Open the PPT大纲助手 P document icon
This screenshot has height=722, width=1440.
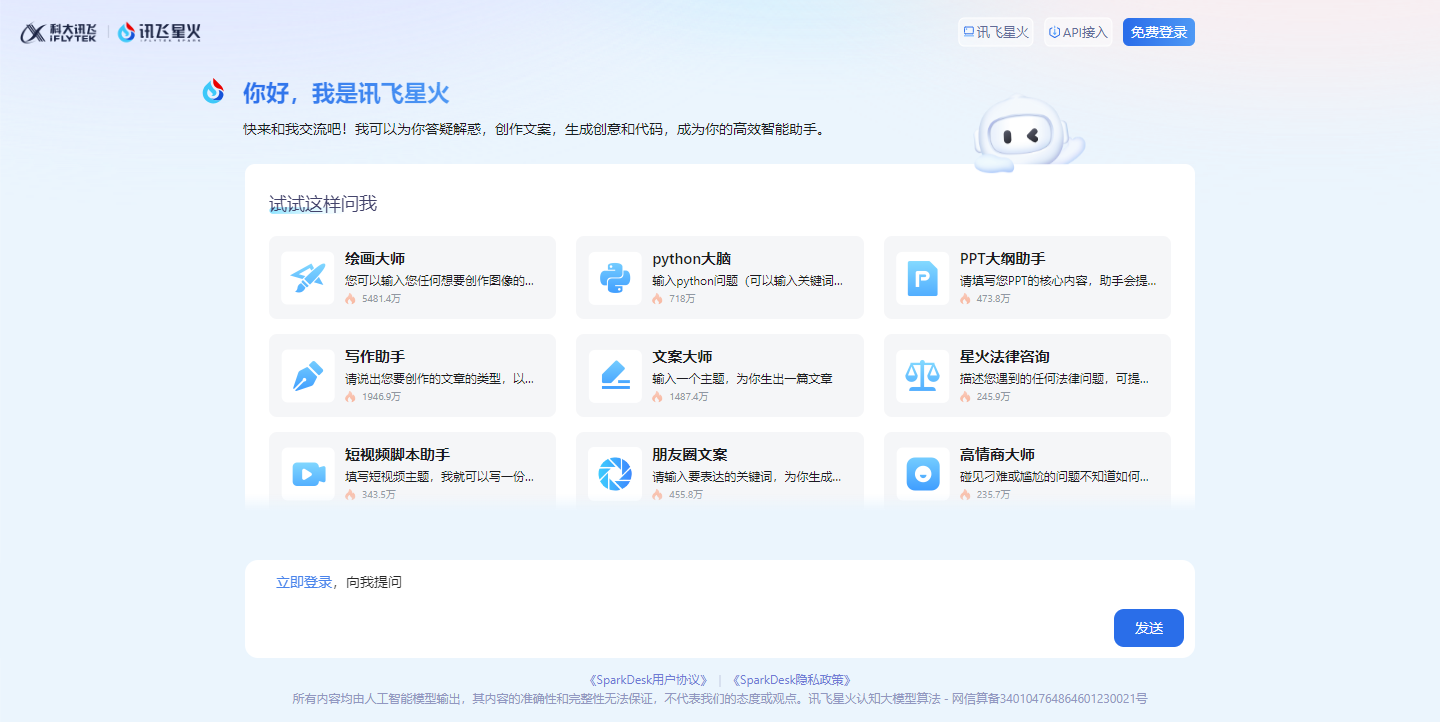tap(922, 278)
